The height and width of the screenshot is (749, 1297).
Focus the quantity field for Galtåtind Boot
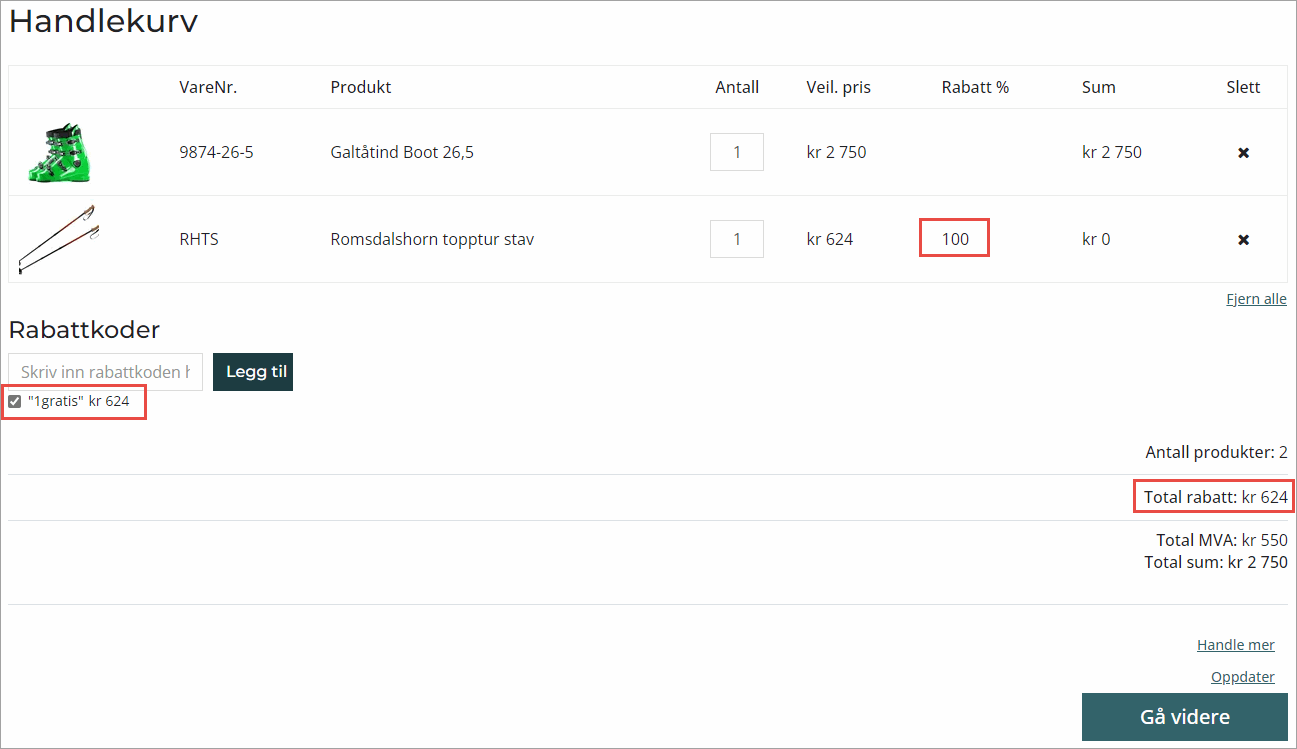pyautogui.click(x=737, y=152)
